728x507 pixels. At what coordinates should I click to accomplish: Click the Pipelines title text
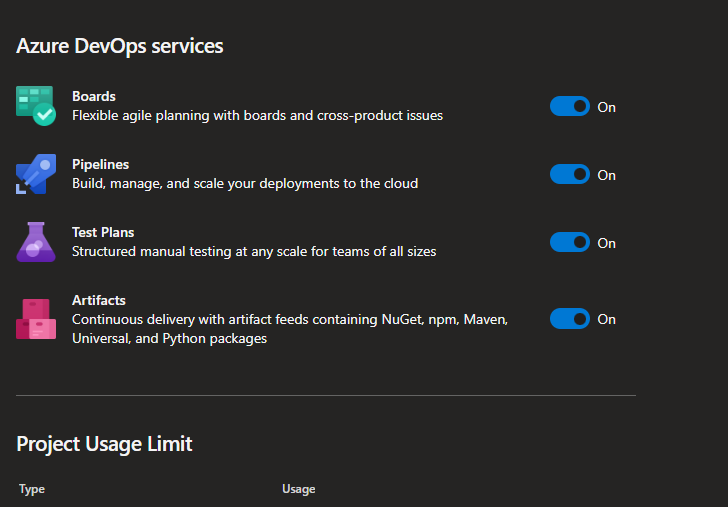pyautogui.click(x=100, y=164)
